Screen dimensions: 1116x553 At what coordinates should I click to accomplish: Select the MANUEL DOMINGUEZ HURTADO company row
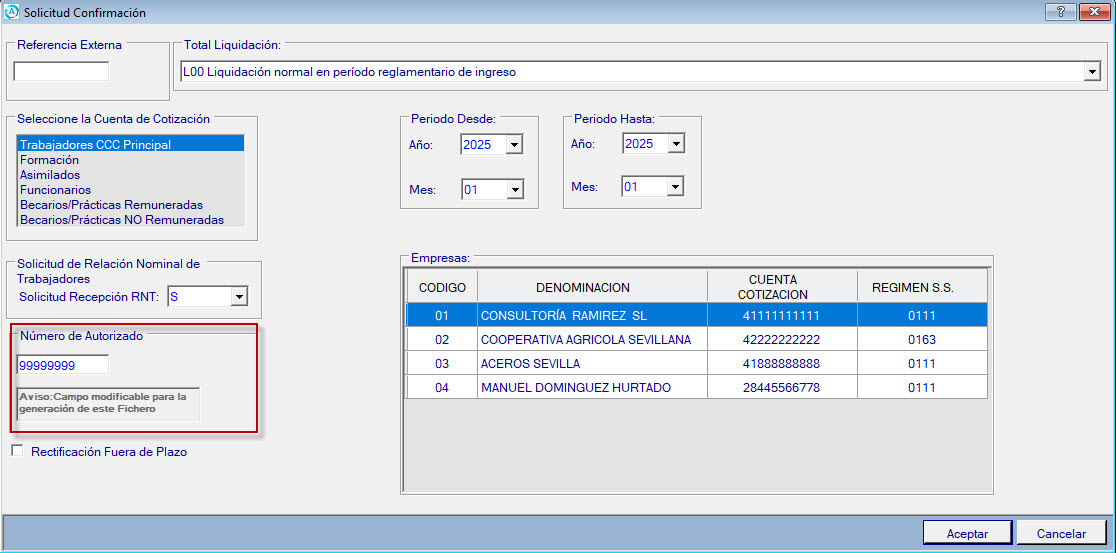[576, 387]
